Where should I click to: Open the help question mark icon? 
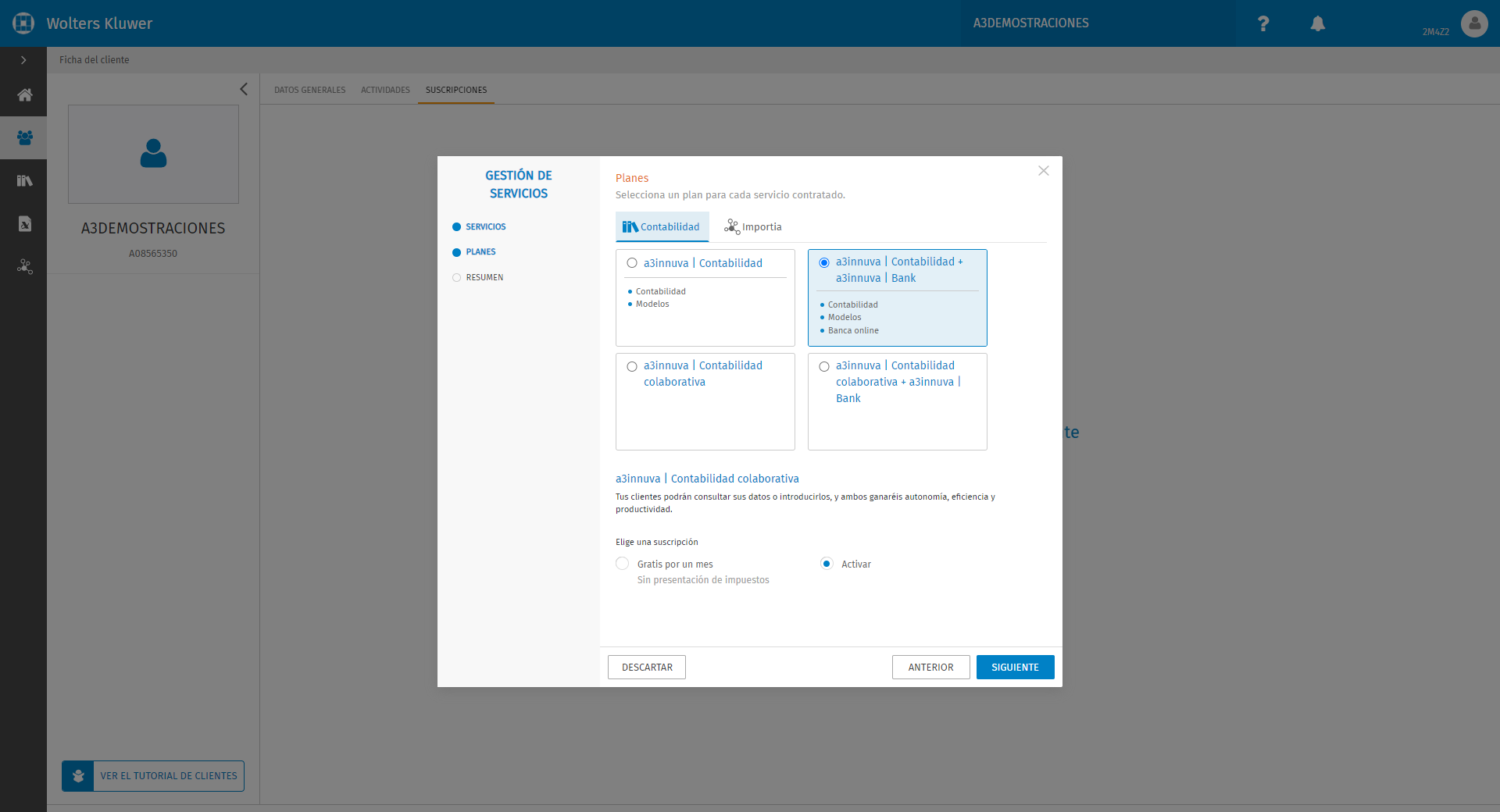[1263, 23]
